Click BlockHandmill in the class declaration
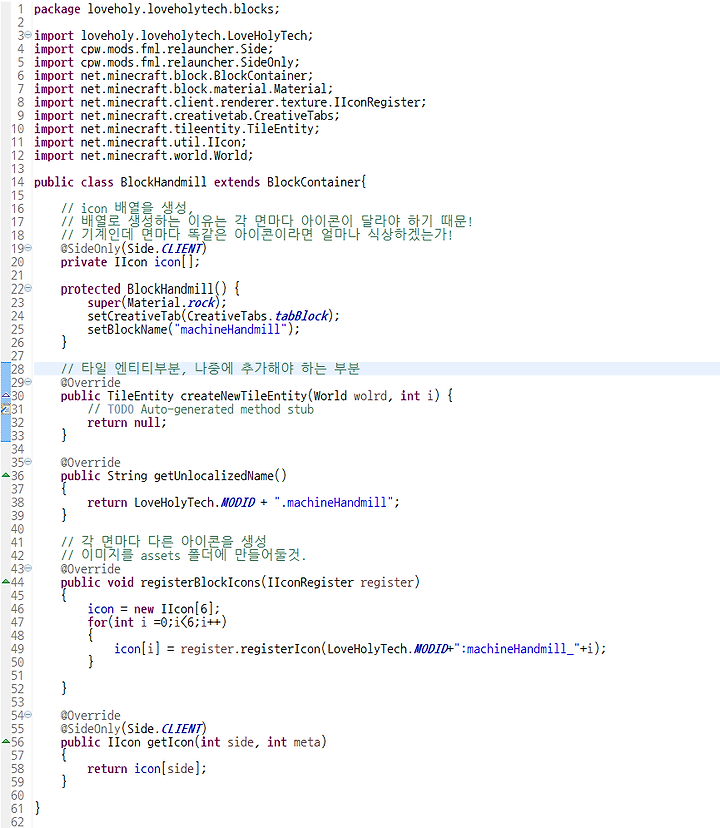 coord(163,182)
